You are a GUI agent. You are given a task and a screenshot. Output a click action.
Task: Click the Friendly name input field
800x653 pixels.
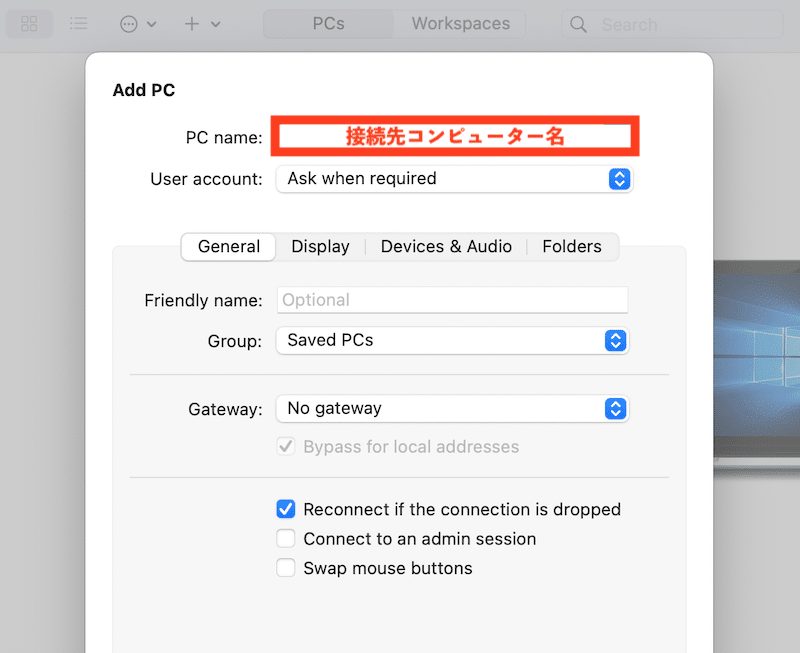tap(452, 300)
